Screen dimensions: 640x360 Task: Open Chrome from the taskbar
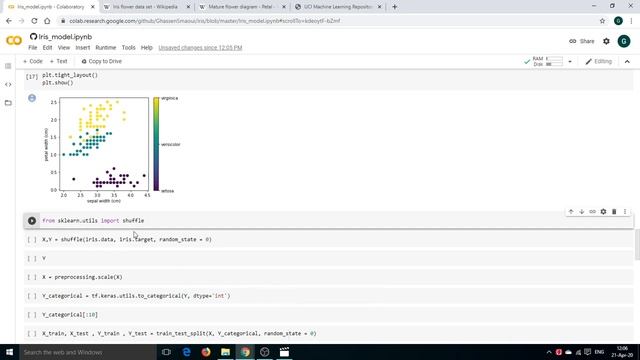tap(245, 352)
